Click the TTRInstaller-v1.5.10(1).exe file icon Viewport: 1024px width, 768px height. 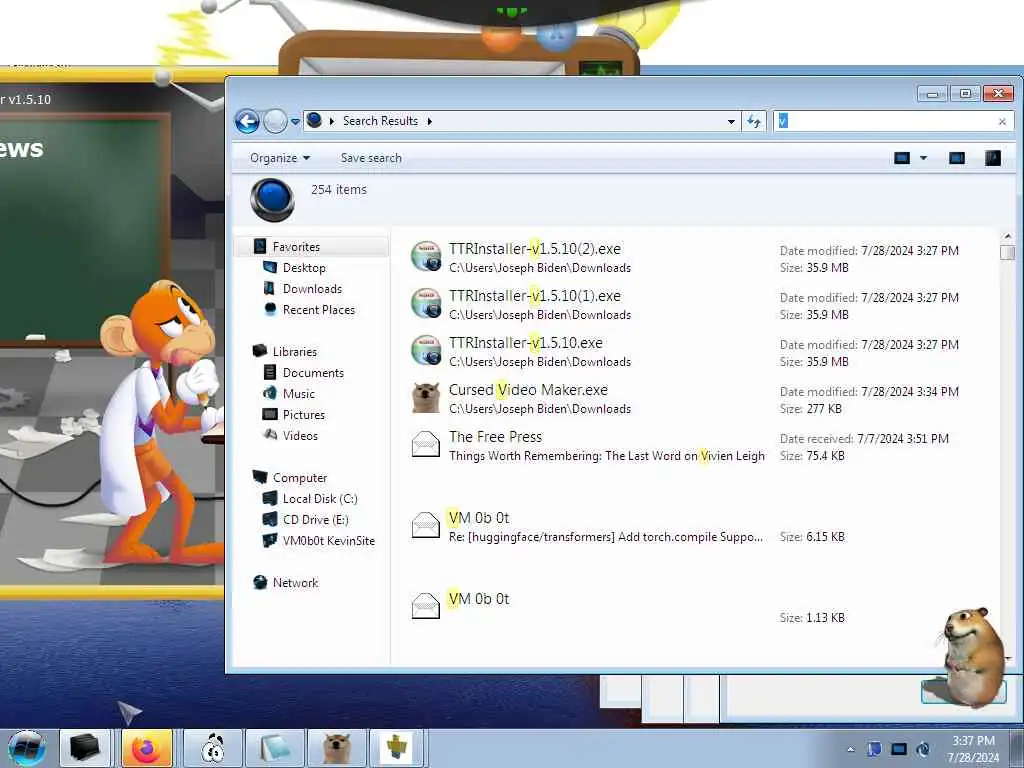(x=426, y=303)
